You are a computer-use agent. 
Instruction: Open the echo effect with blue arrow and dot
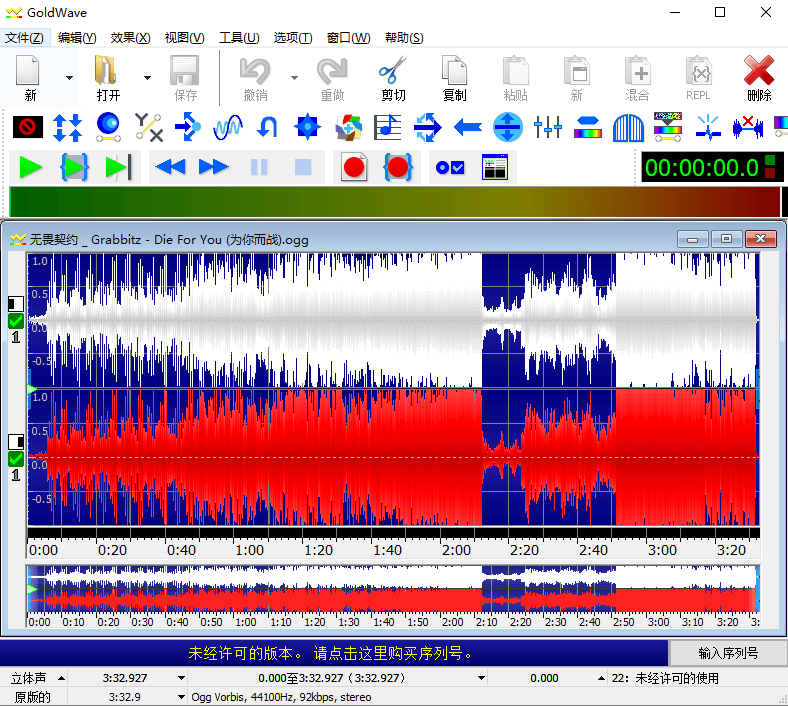click(x=187, y=127)
